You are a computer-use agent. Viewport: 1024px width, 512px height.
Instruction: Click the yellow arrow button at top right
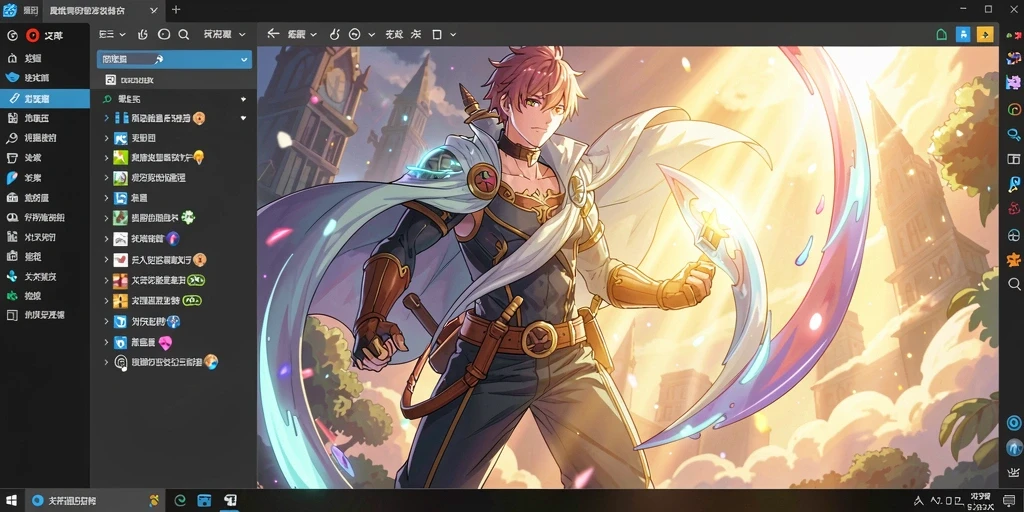984,35
